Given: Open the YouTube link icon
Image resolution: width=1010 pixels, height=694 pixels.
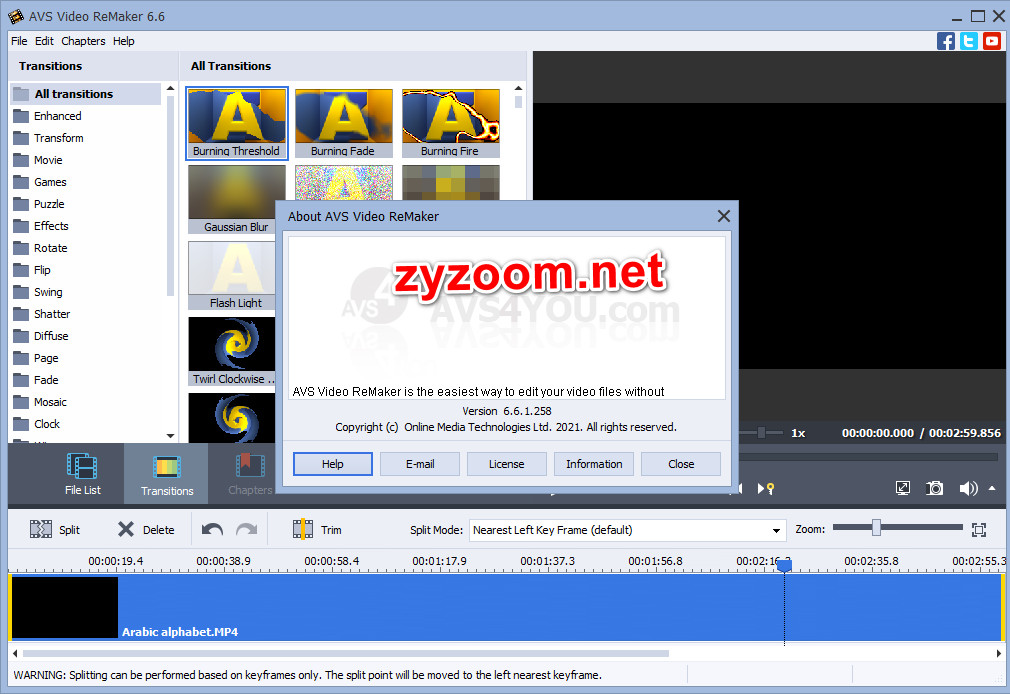Looking at the screenshot, I should click(x=992, y=41).
